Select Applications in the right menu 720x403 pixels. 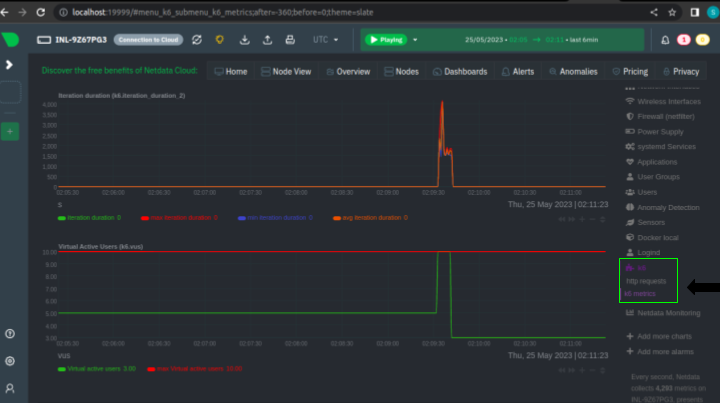point(651,162)
